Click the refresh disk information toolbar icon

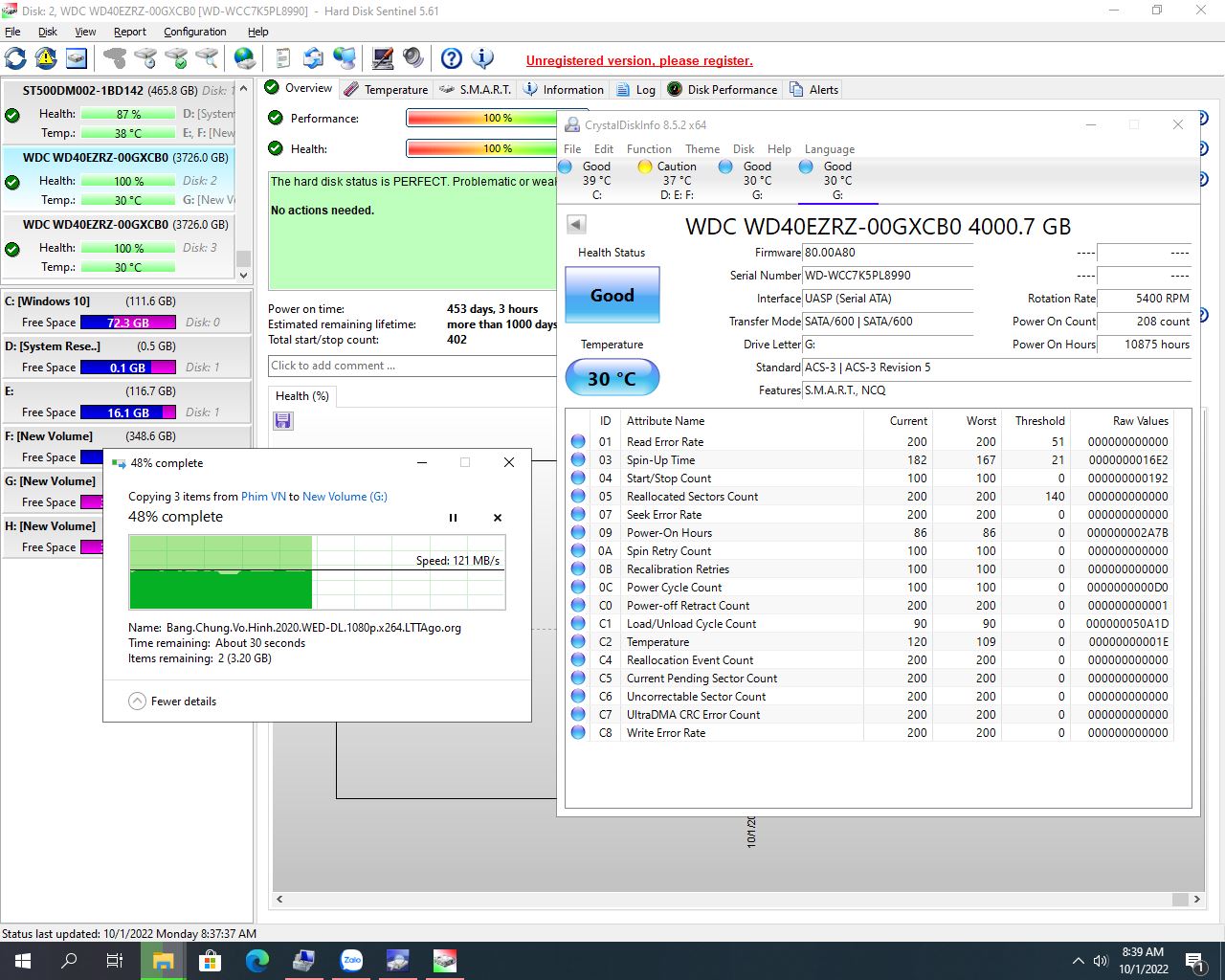(15, 58)
